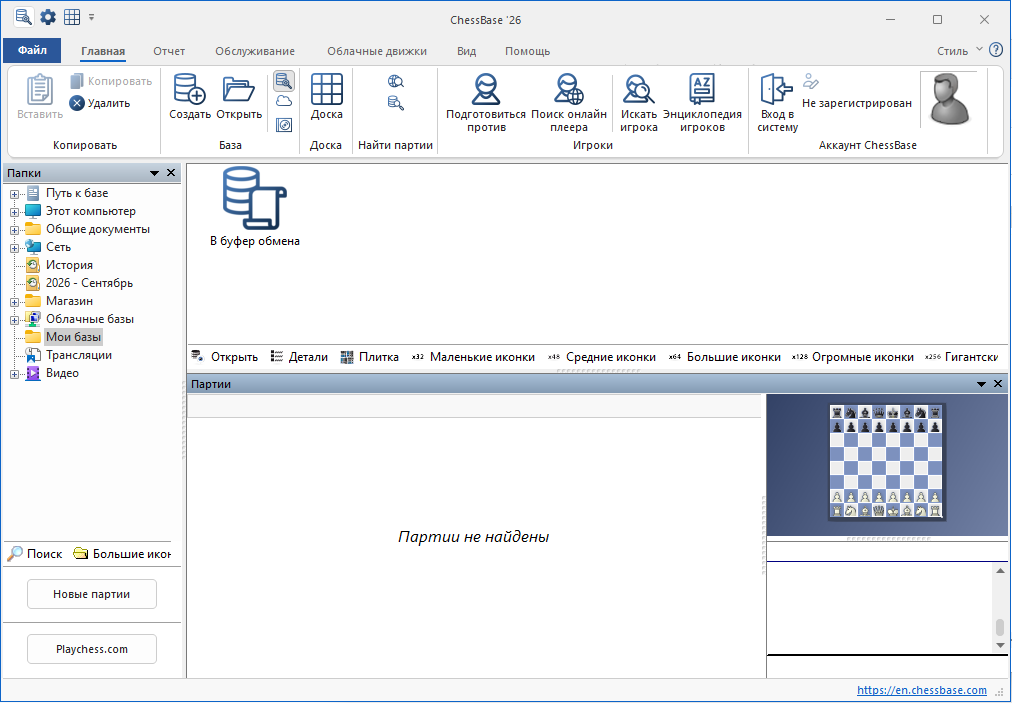Open the Файл menu
Viewport: 1012px width, 703px height.
coord(32,50)
